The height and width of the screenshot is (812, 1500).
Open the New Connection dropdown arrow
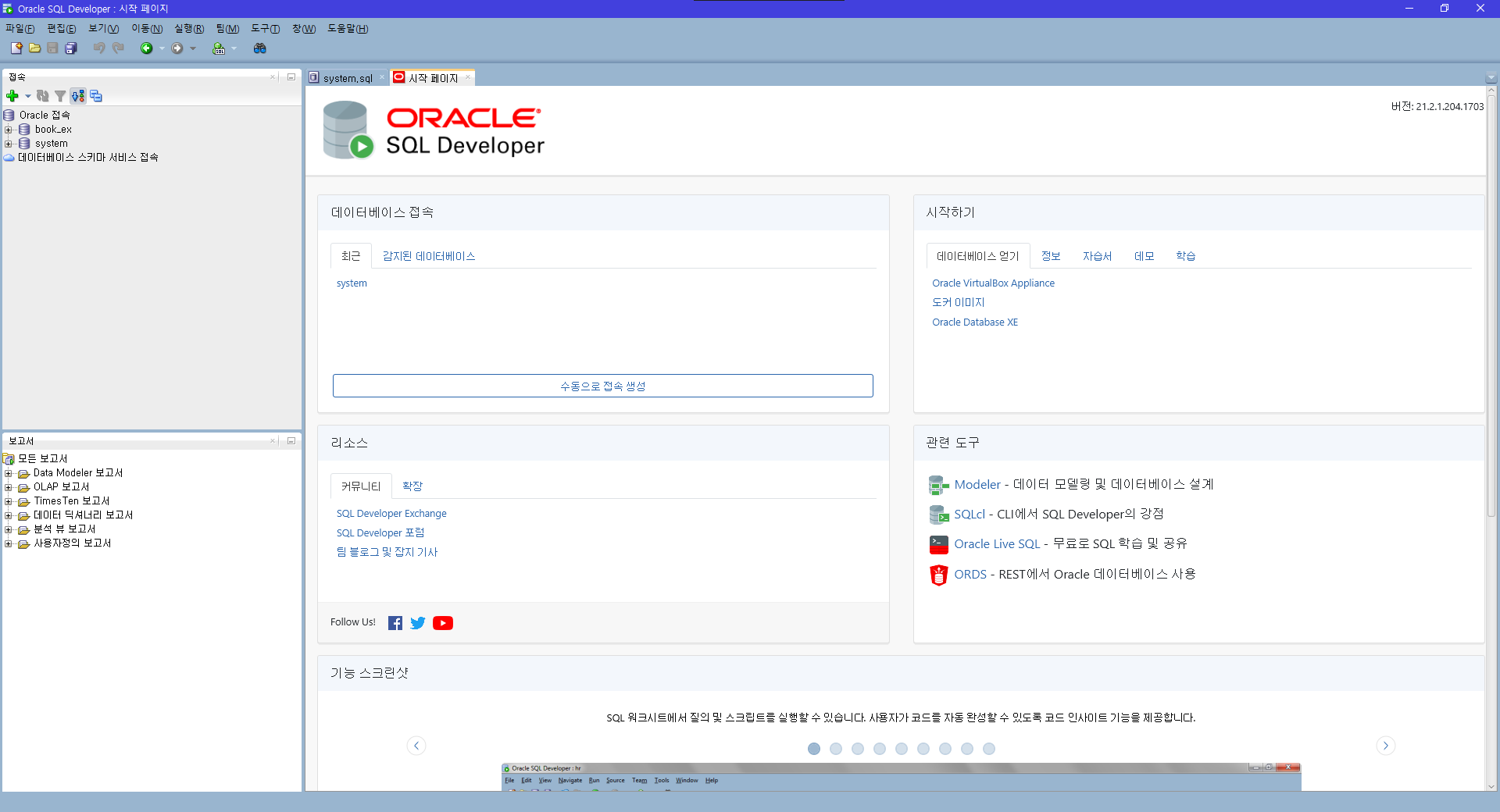coord(27,96)
